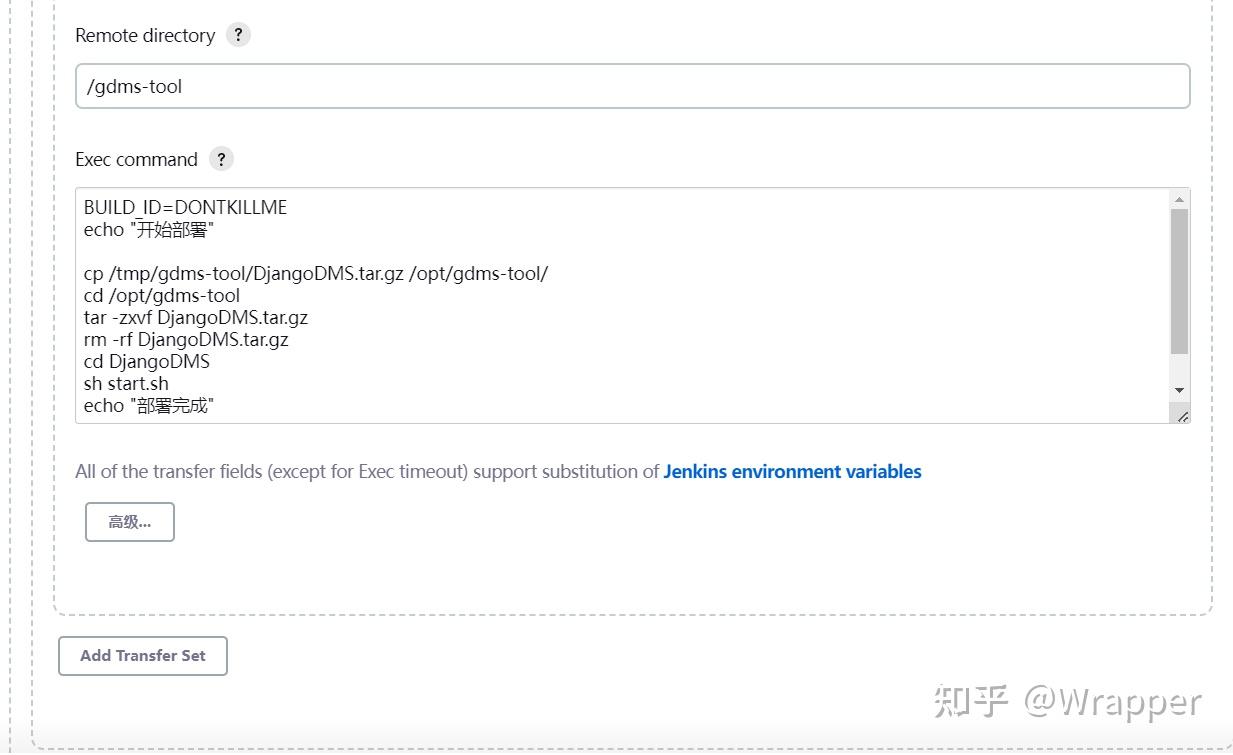Click the textarea resize handle corner

[x=1182, y=415]
